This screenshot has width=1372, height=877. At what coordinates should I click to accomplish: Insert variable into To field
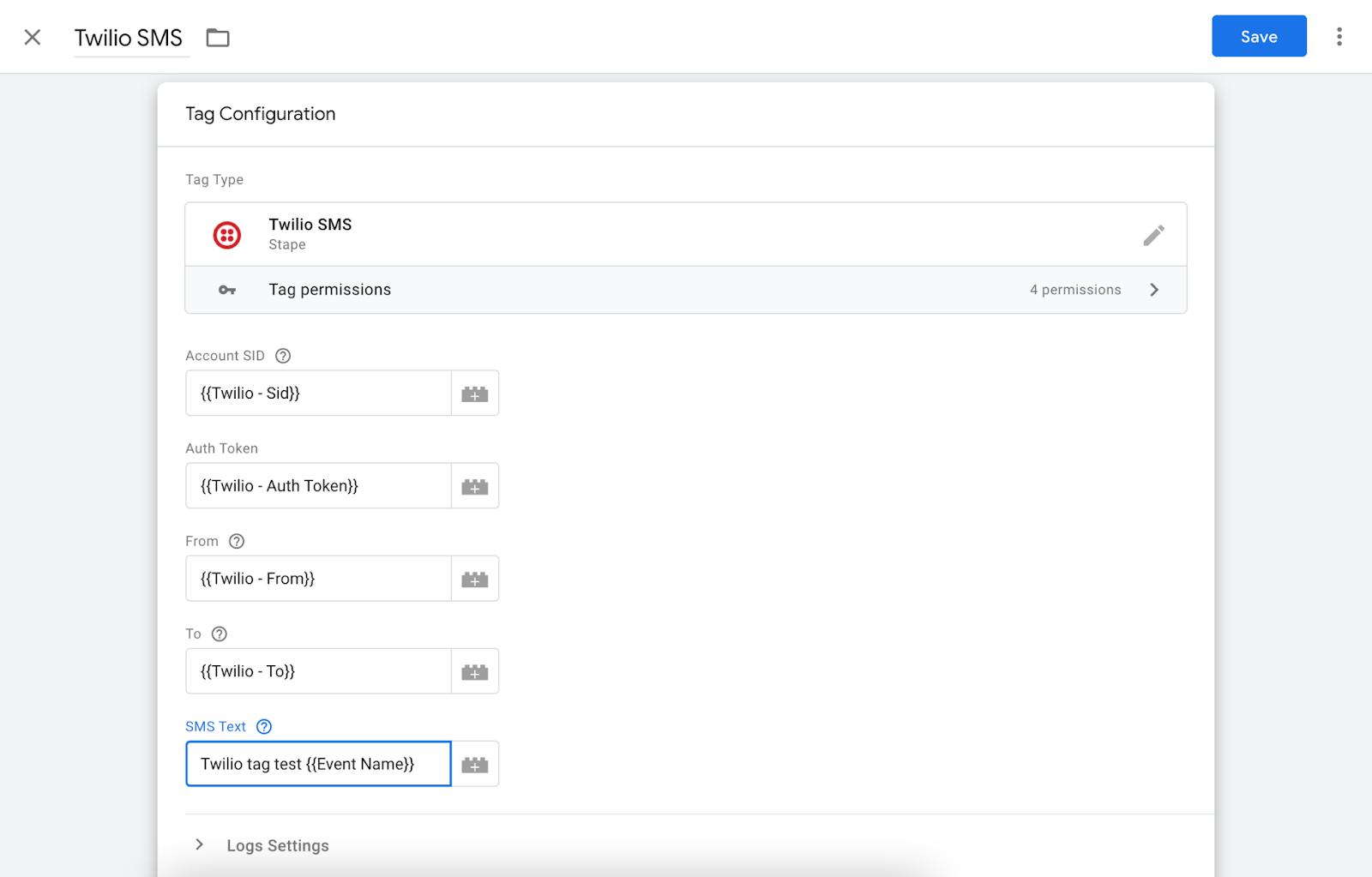point(475,671)
